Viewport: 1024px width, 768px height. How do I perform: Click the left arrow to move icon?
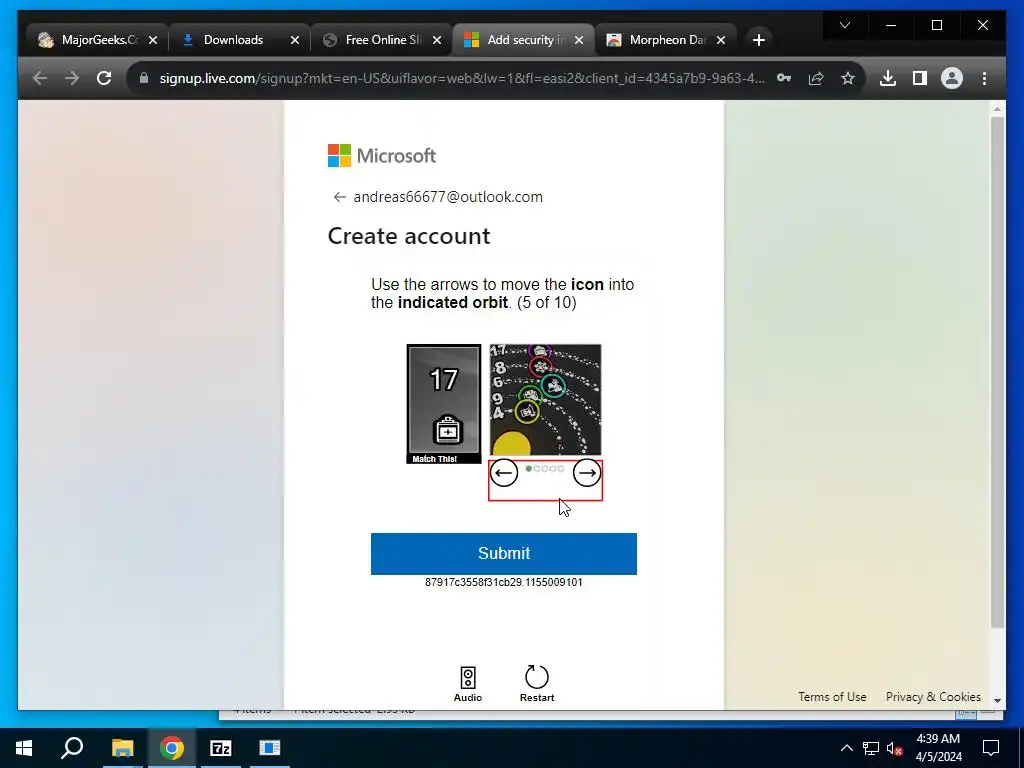tap(504, 473)
